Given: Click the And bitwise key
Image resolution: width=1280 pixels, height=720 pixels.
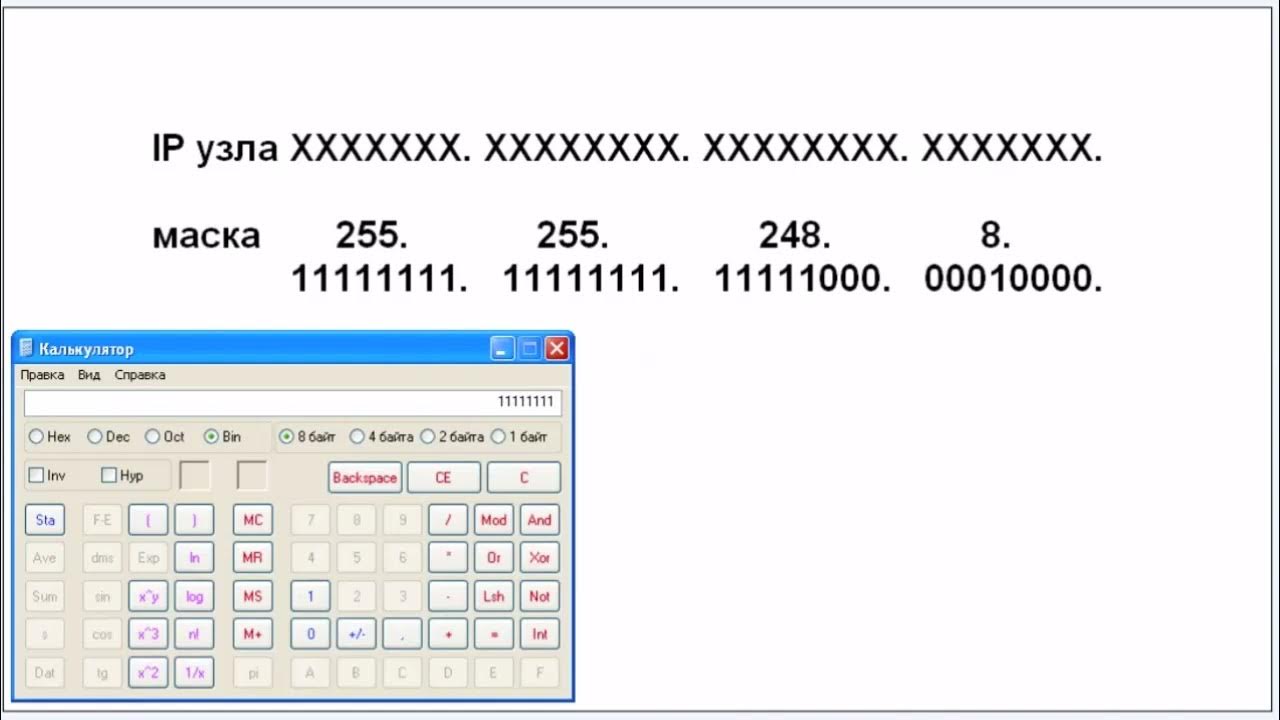Looking at the screenshot, I should 540,520.
